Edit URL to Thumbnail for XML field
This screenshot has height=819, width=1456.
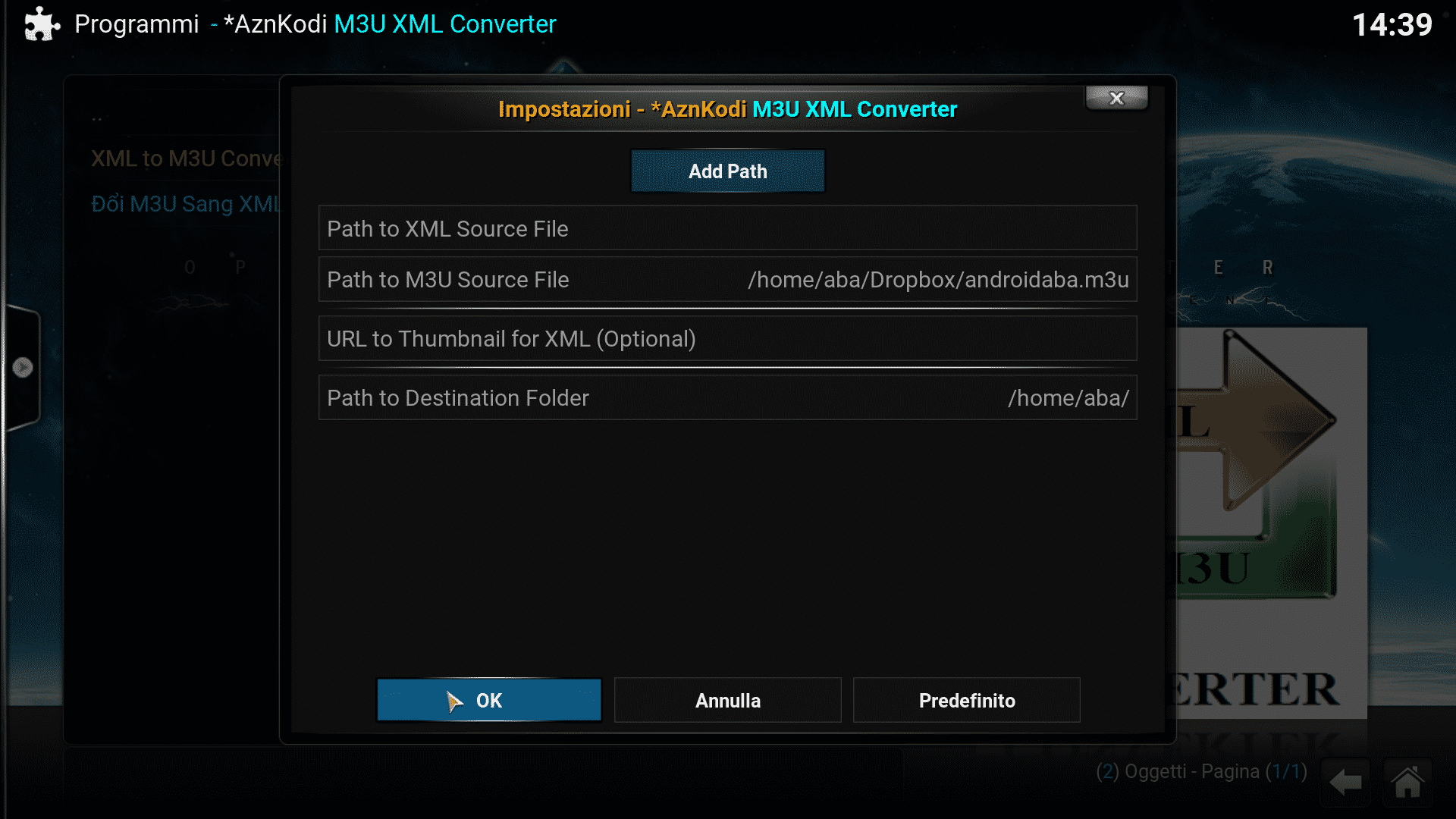tap(727, 339)
